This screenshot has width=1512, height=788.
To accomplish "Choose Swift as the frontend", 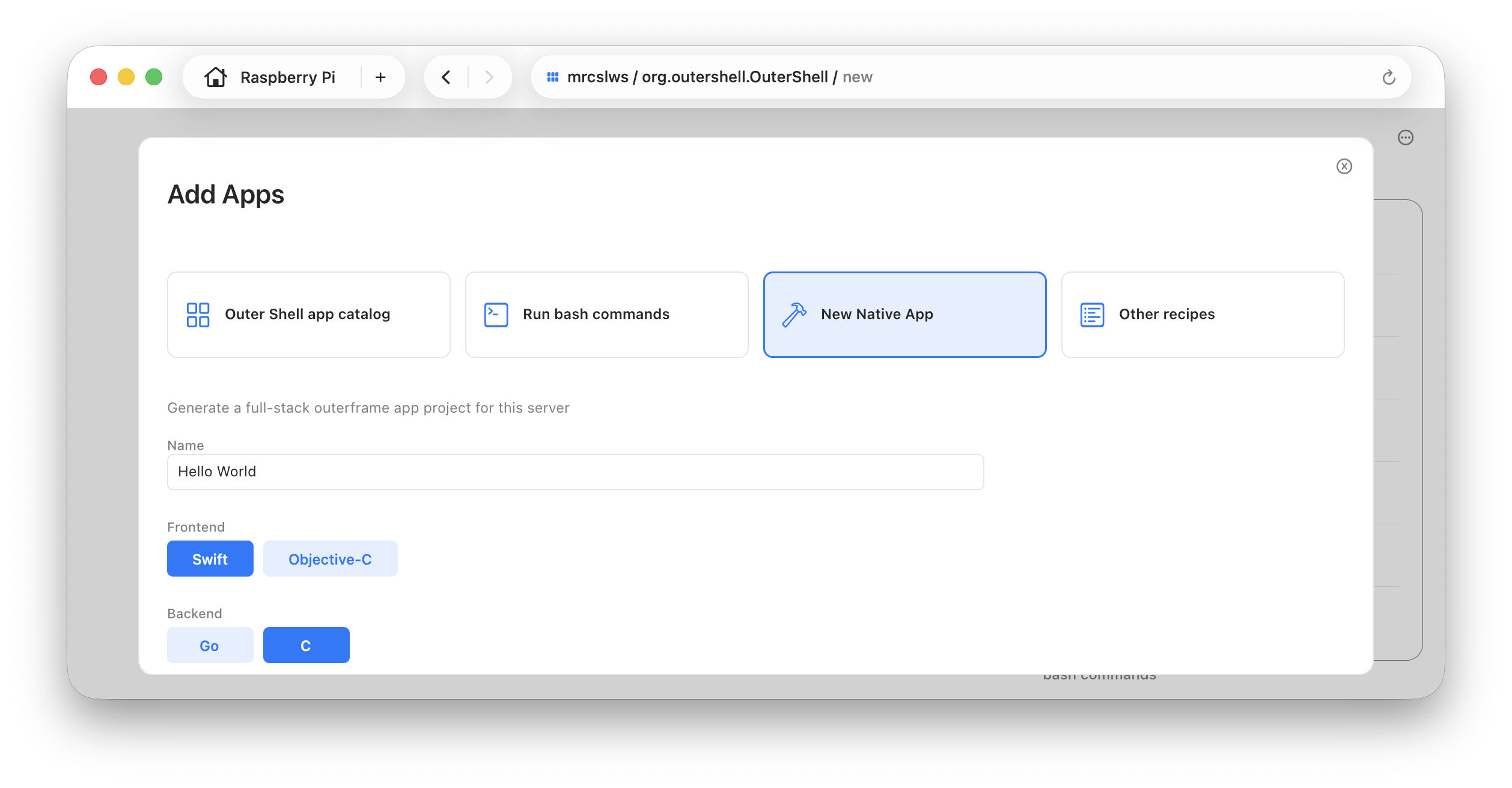I will click(210, 559).
